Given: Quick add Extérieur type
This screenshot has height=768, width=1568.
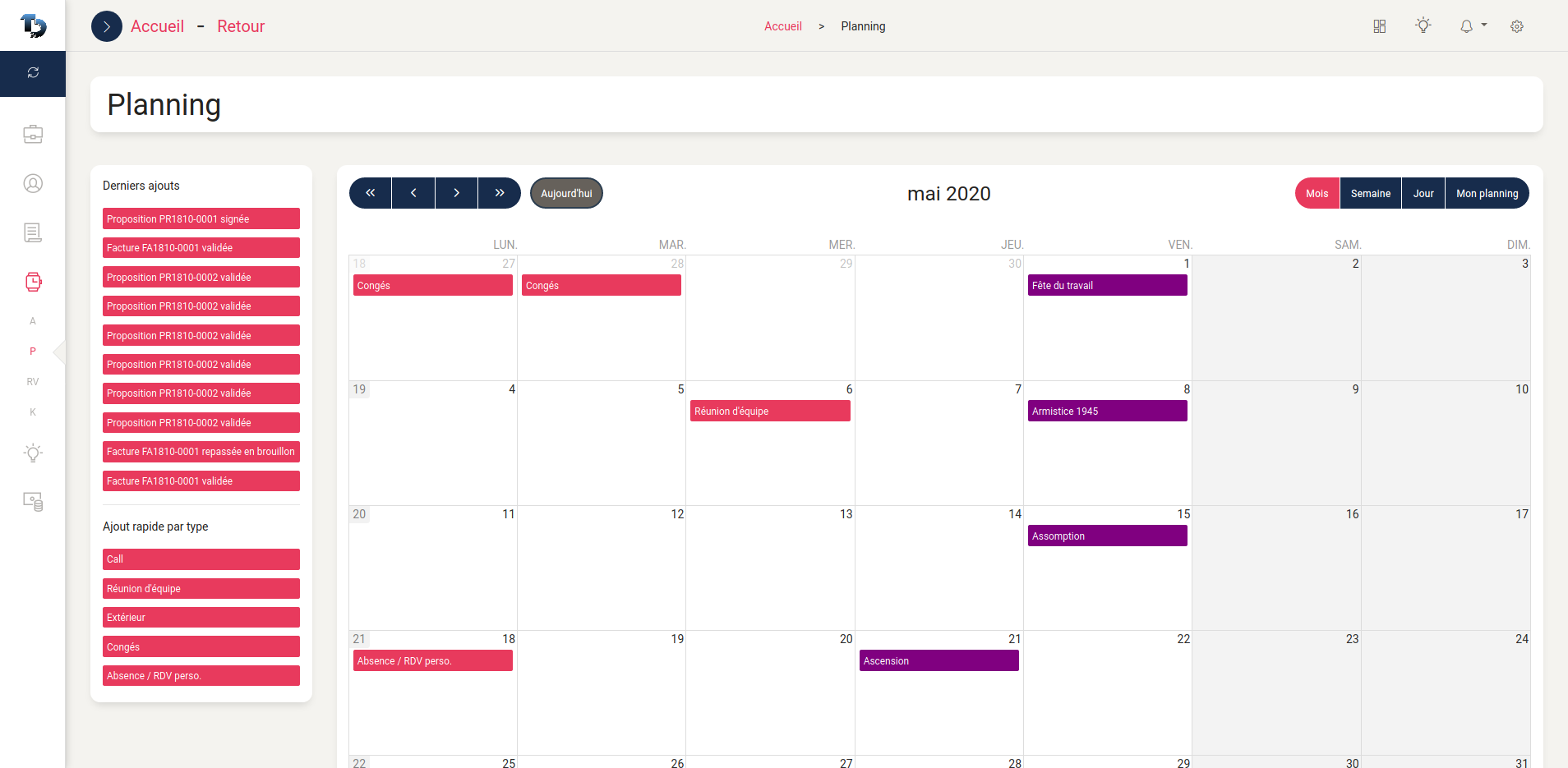Looking at the screenshot, I should [x=201, y=618].
